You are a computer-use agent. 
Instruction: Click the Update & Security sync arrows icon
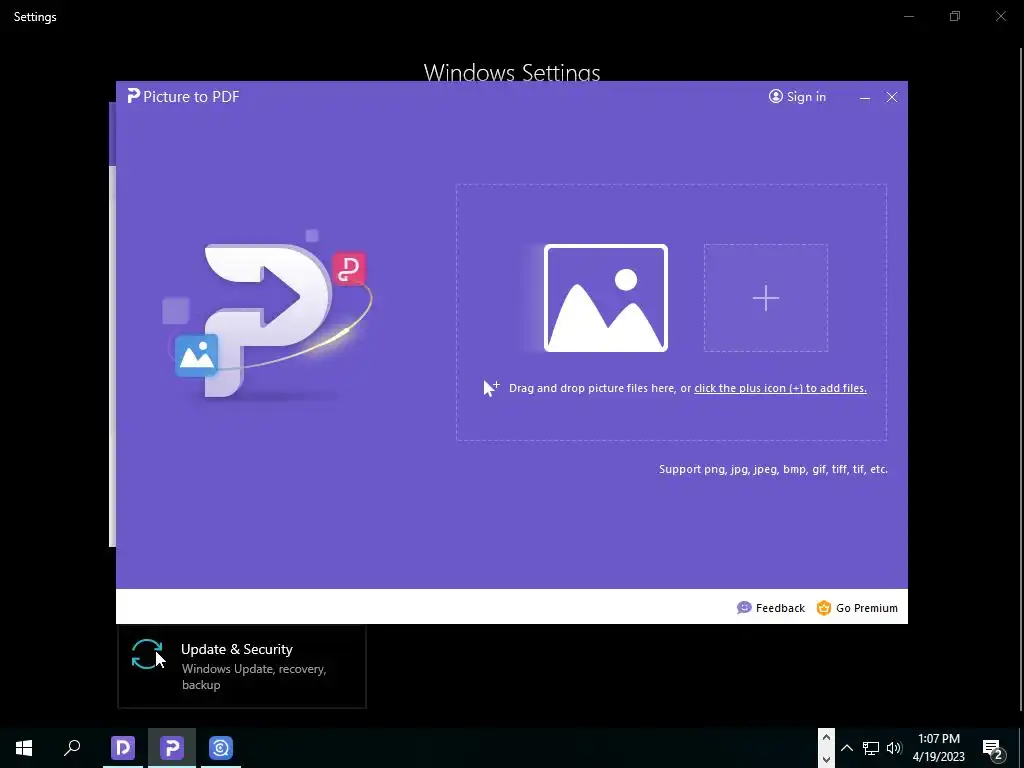(x=147, y=654)
